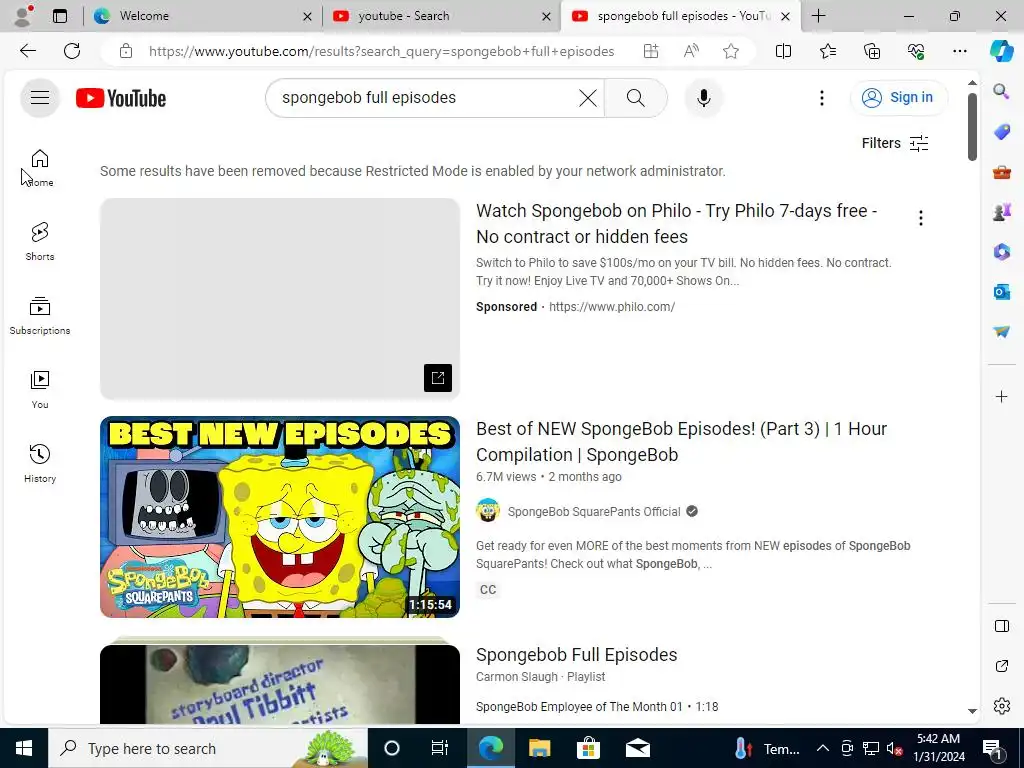Open the Watch Spongebob on Philo ad title
Viewport: 1024px width, 768px height.
tap(676, 223)
